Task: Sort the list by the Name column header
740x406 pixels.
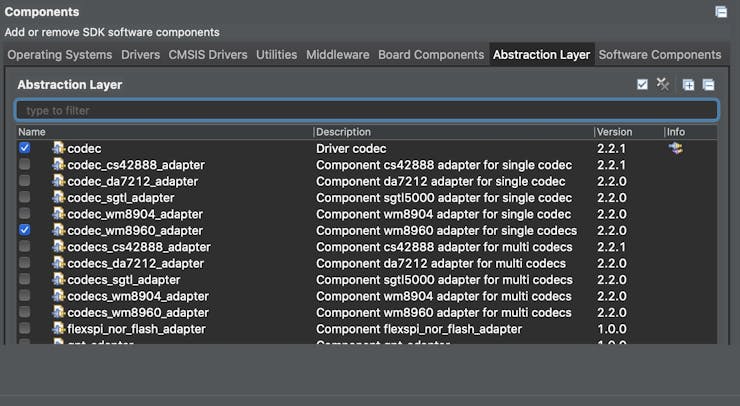Action: pyautogui.click(x=32, y=132)
